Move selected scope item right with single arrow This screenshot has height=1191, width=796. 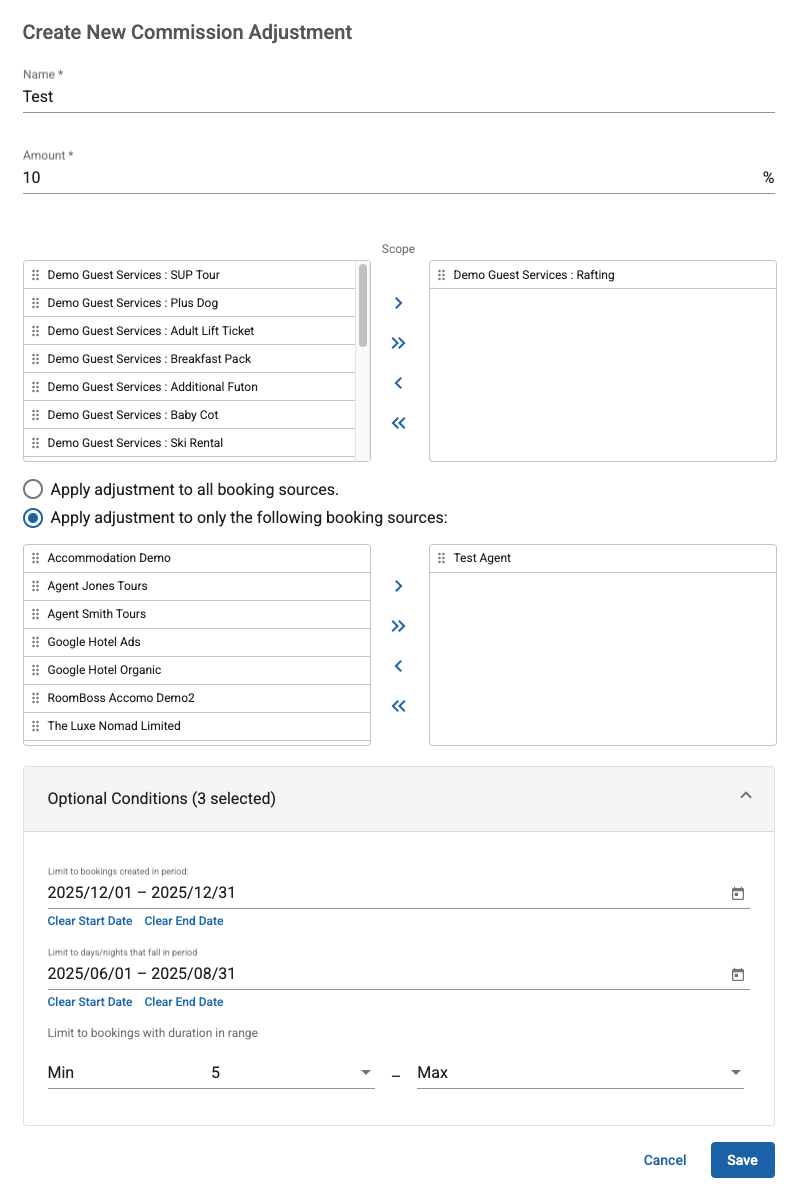click(398, 303)
